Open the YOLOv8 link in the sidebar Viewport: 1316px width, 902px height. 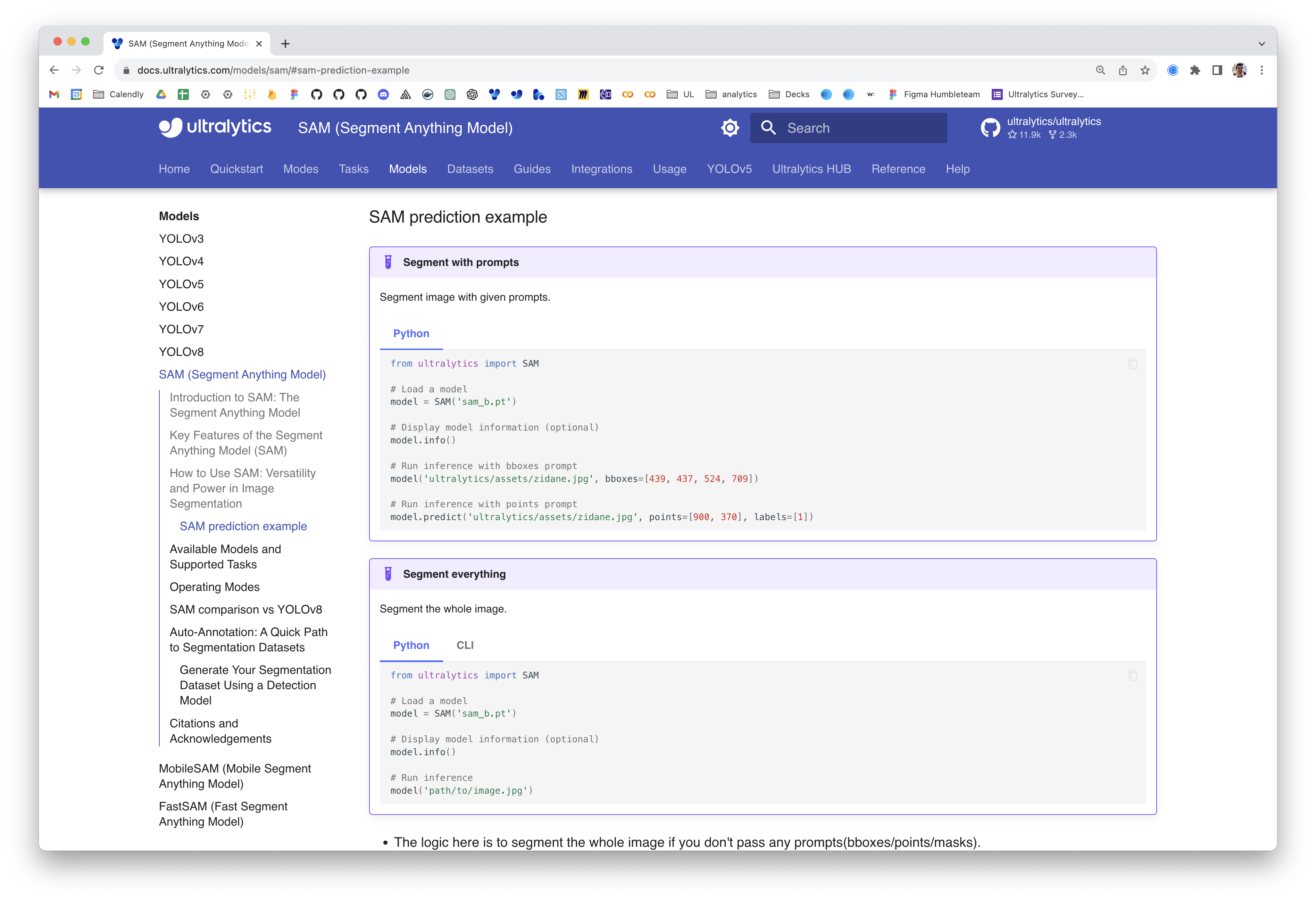[181, 351]
